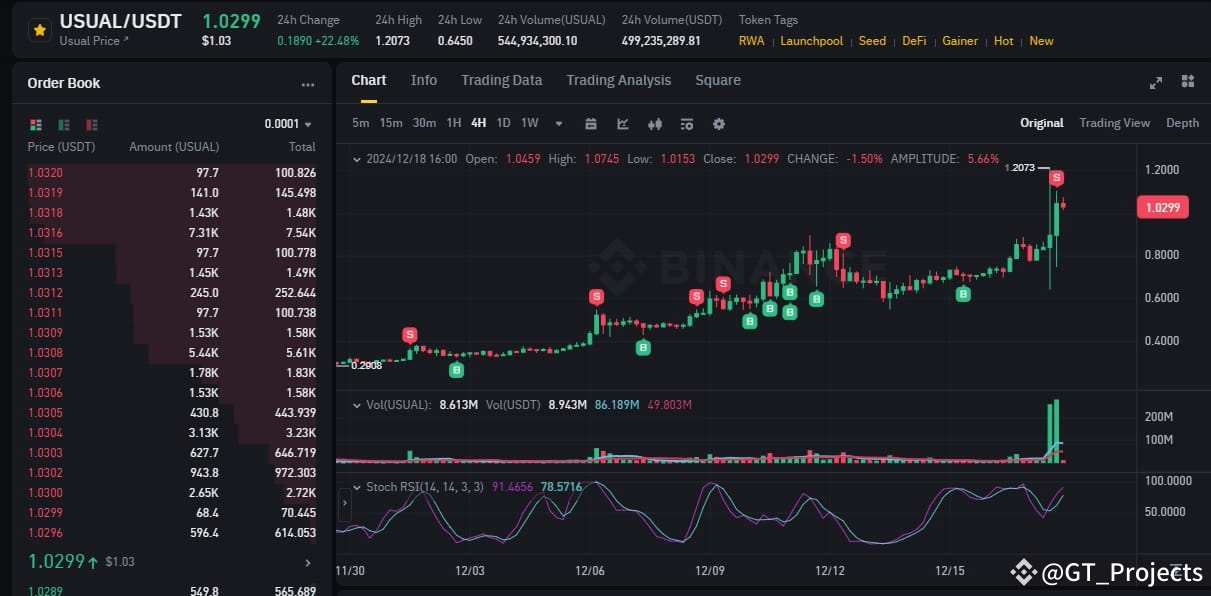Open the extra timeframe dropdown arrow
The image size is (1211, 596).
click(557, 123)
